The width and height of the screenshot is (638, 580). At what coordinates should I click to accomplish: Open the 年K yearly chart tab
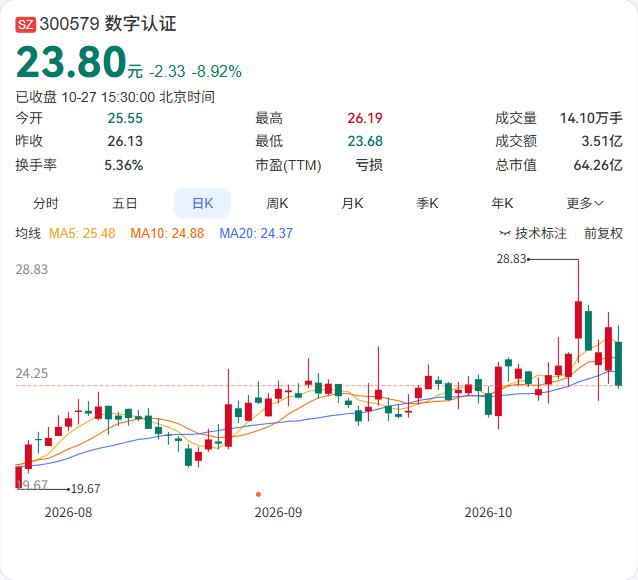502,203
